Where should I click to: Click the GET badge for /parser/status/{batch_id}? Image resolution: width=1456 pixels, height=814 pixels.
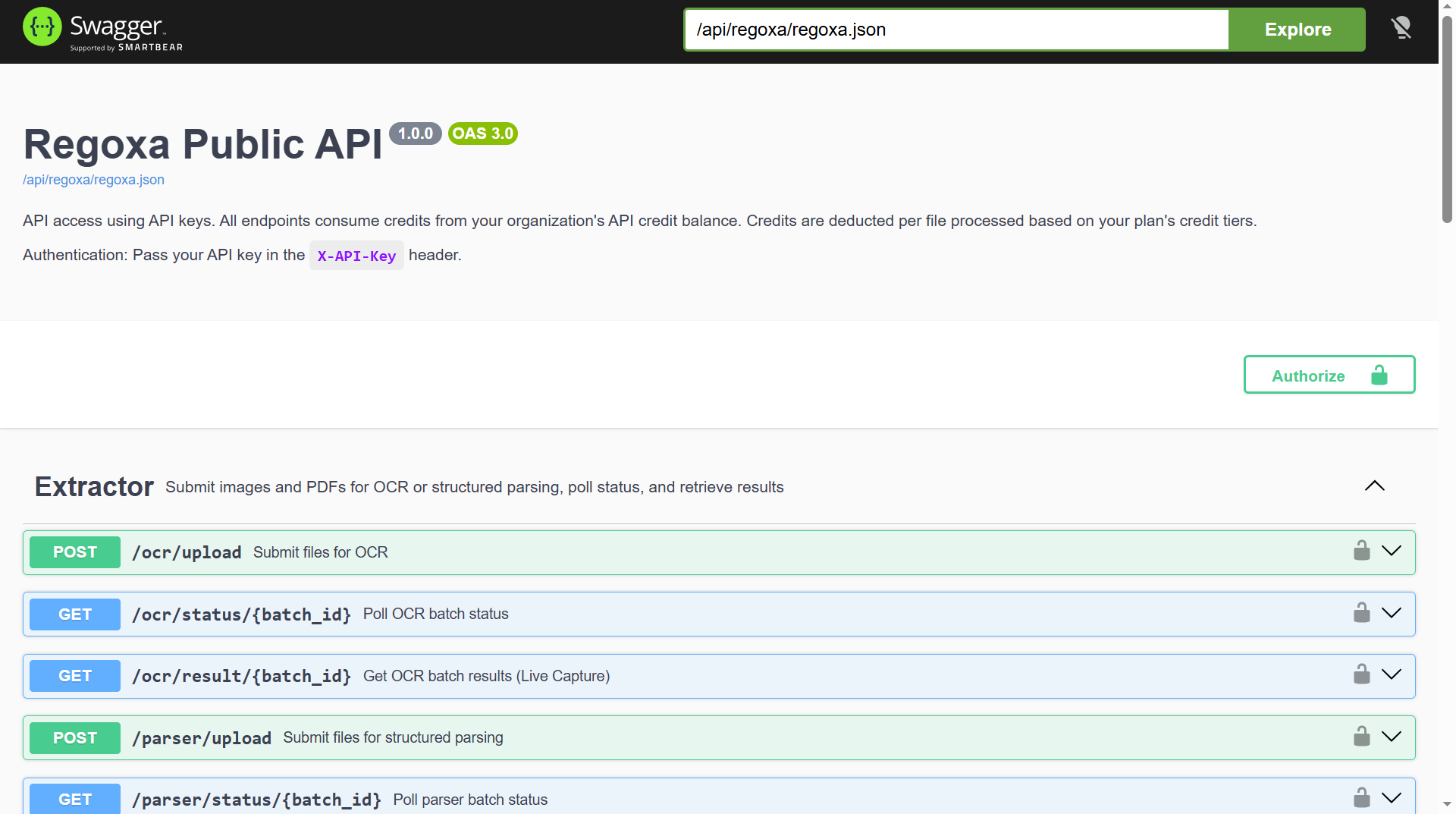75,799
